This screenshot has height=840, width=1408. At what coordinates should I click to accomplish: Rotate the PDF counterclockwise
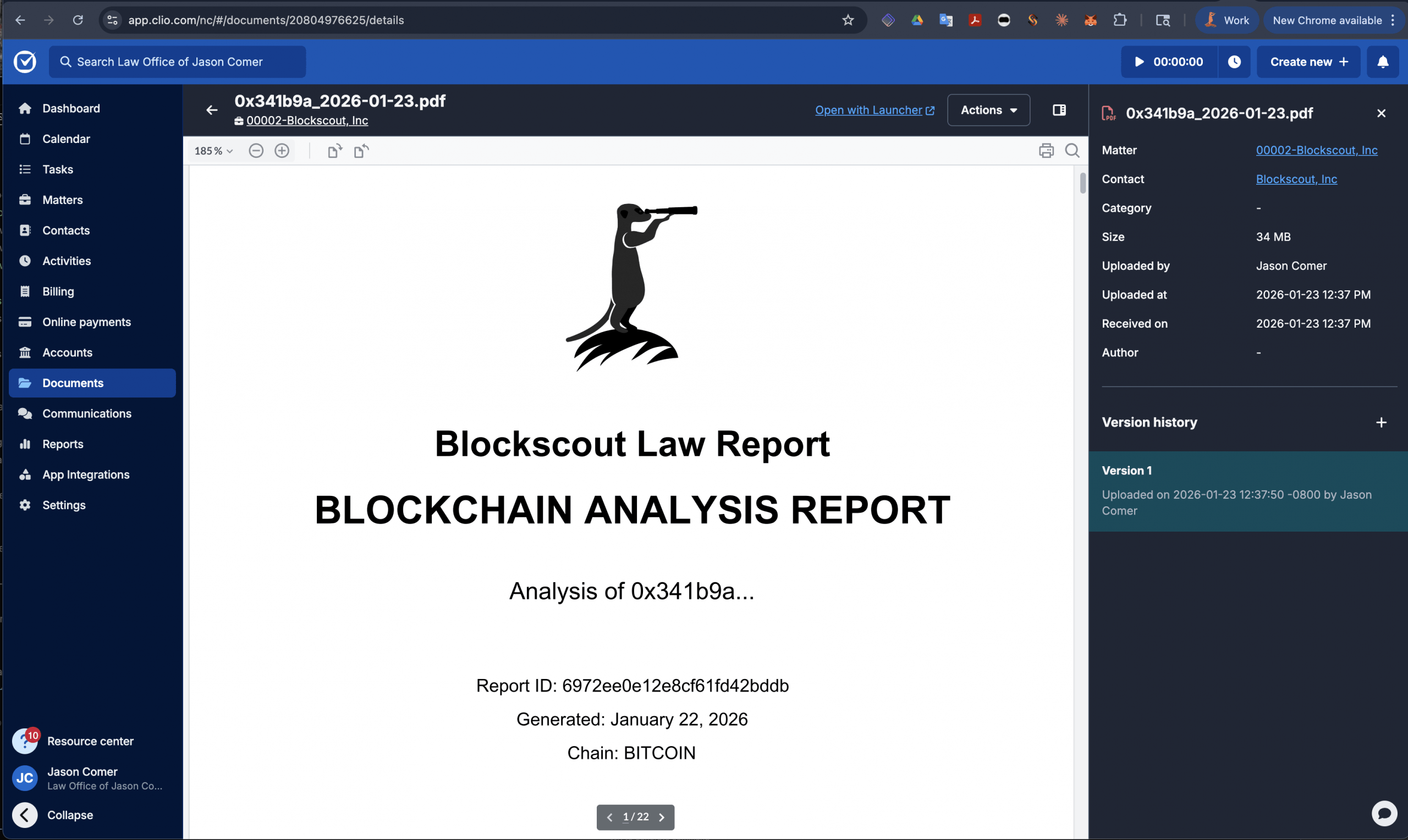(361, 151)
